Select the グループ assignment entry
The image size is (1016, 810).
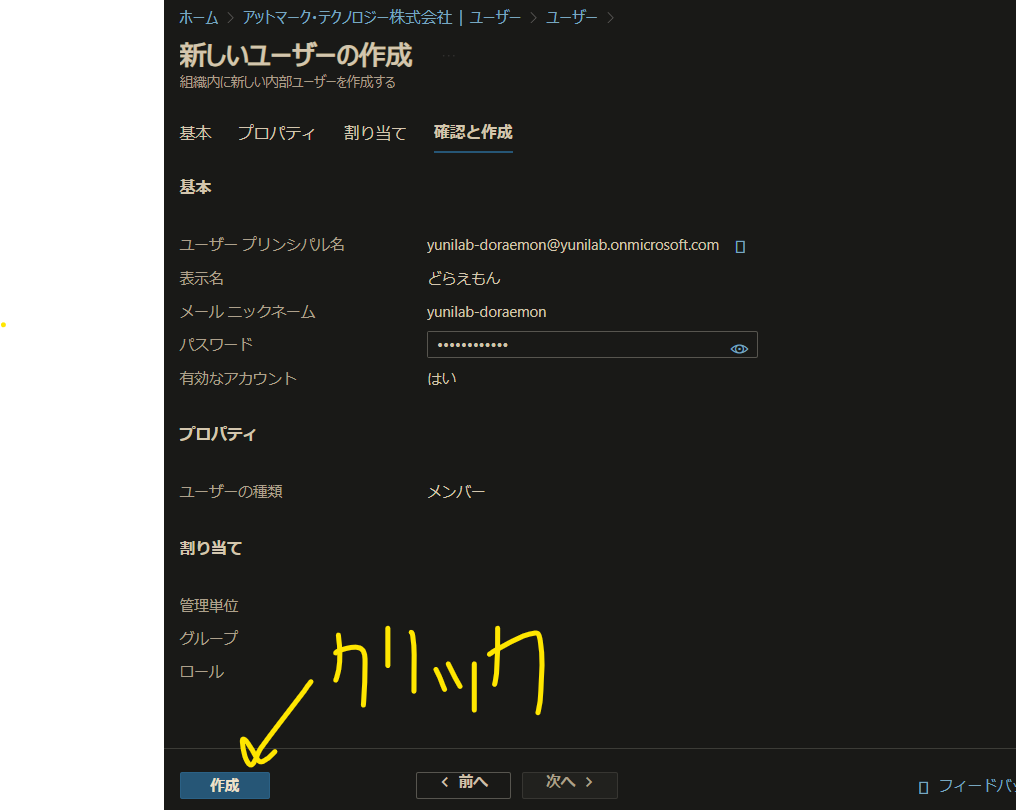click(x=208, y=638)
